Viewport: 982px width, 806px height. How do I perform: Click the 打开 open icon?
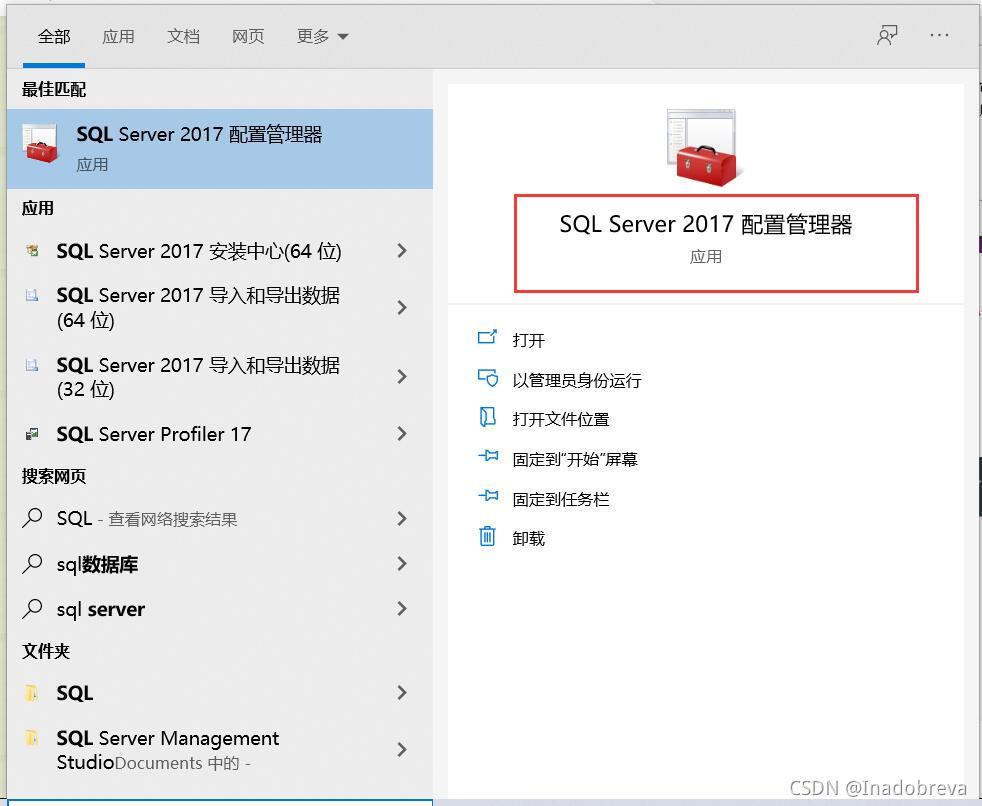(487, 338)
